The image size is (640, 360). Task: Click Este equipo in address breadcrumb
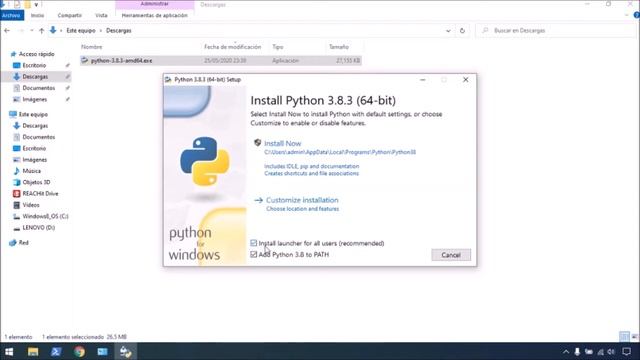click(81, 31)
